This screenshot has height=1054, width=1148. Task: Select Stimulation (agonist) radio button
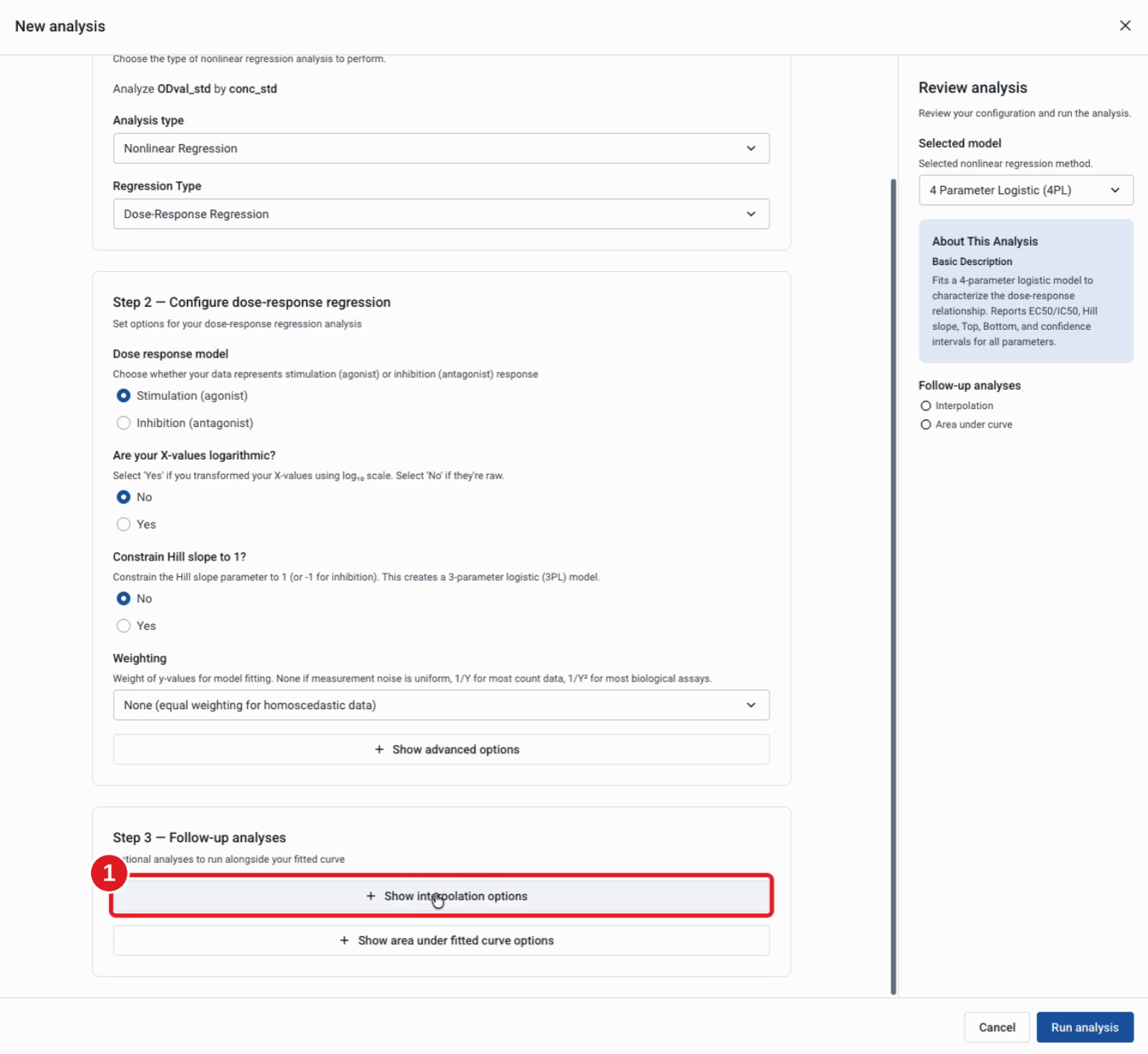click(x=124, y=396)
